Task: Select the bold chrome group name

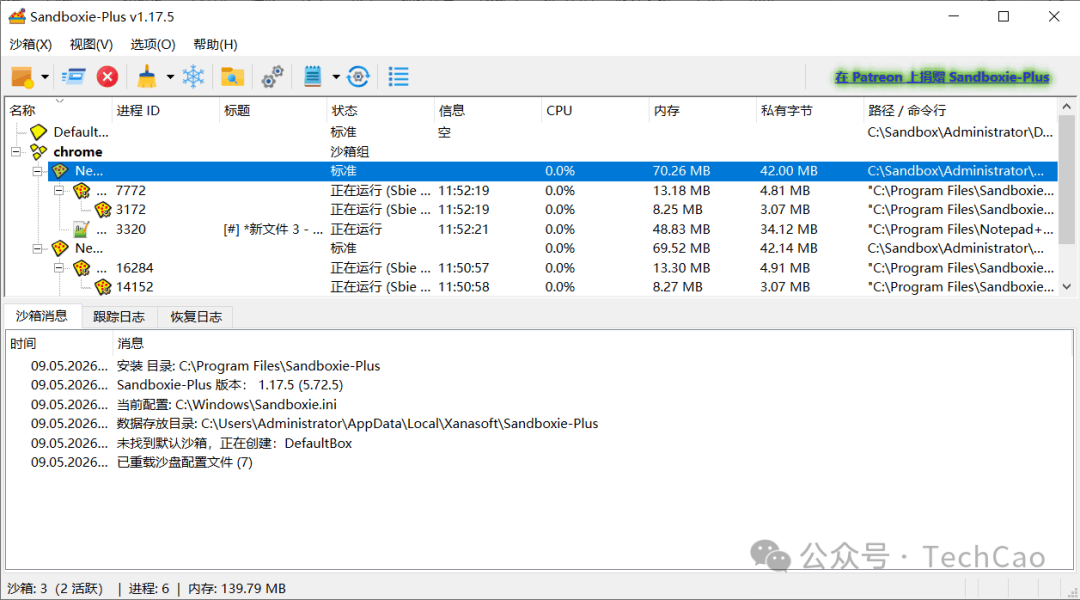Action: (x=78, y=152)
